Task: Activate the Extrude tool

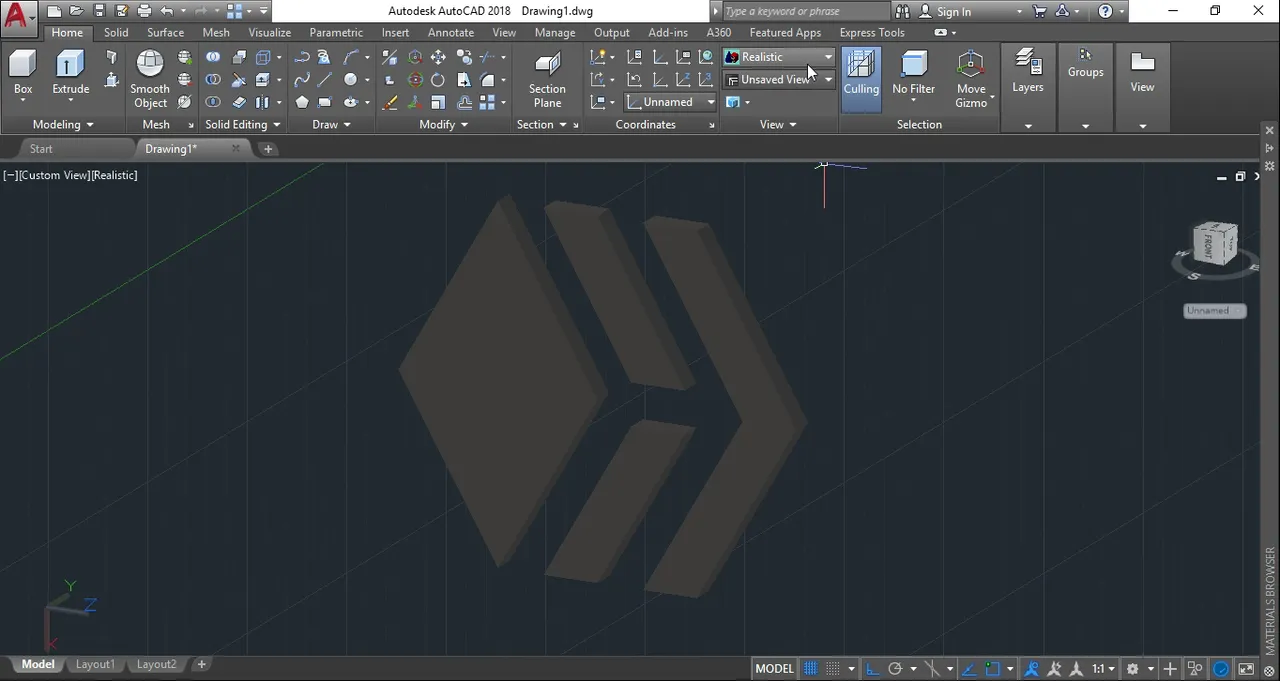Action: 71,75
